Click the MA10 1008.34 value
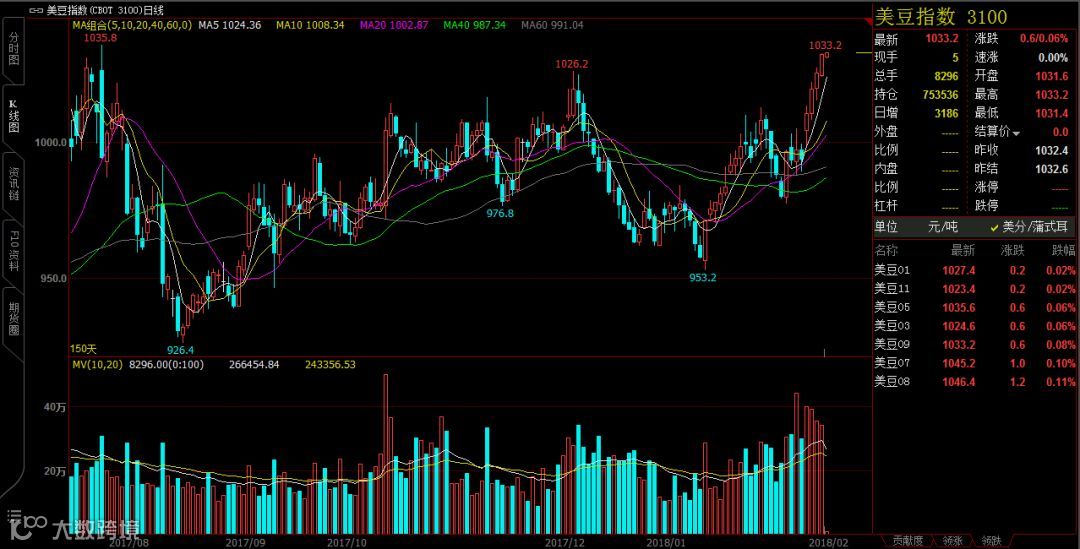Viewport: 1080px width, 549px height. [311, 25]
